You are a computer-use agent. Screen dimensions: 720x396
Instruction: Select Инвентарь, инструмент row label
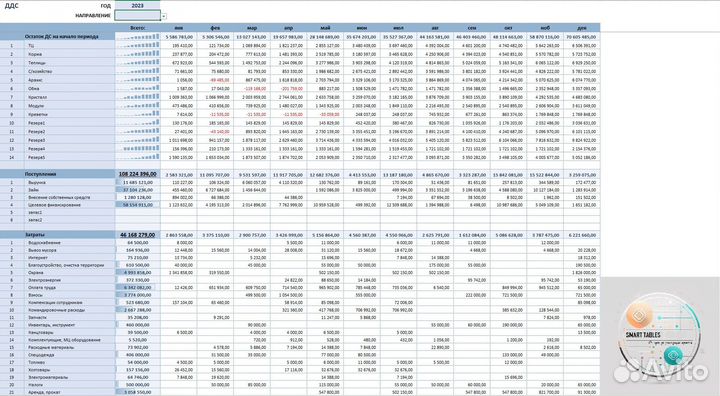pyautogui.click(x=51, y=325)
